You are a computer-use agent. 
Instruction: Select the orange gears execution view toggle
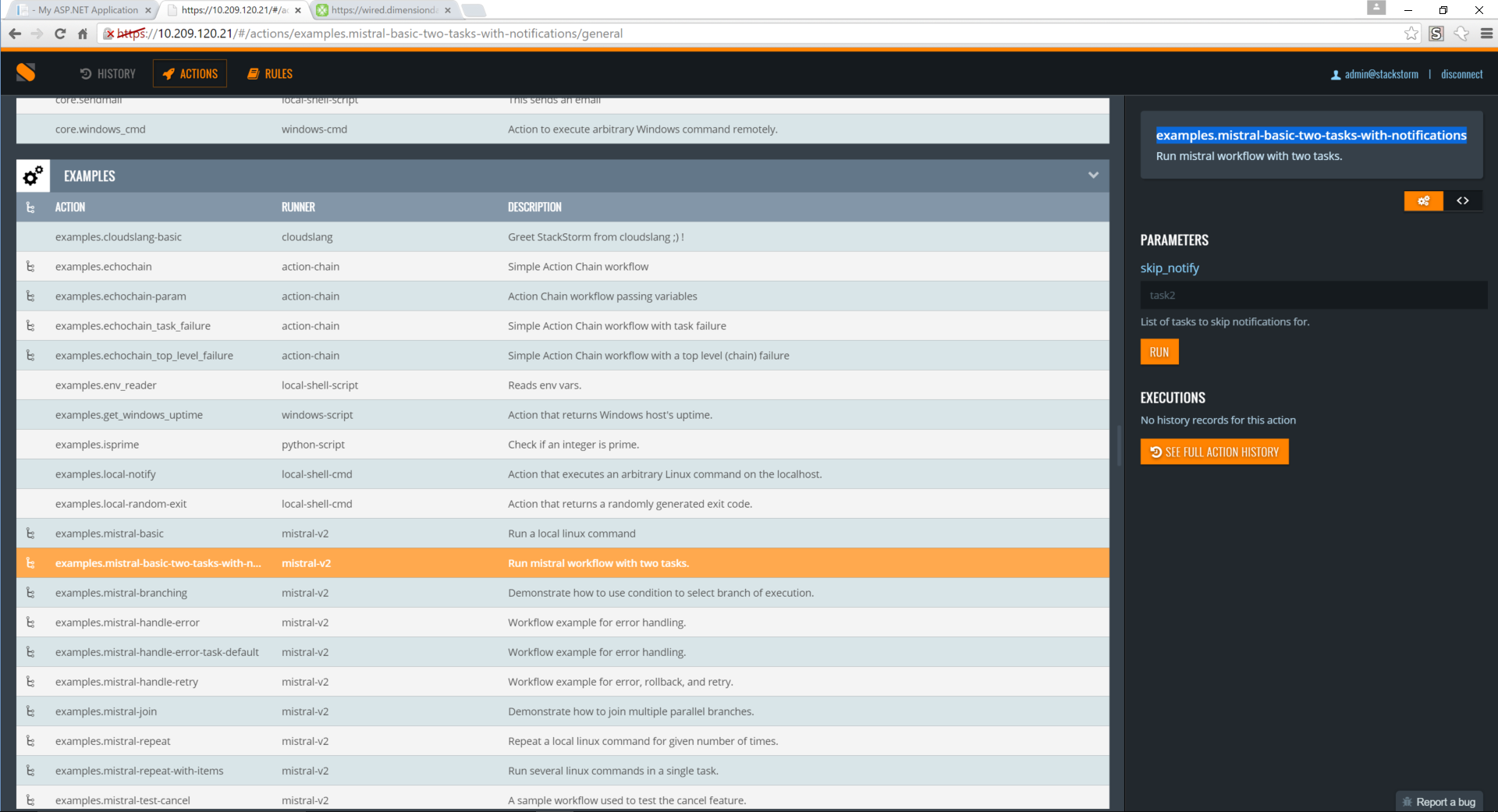(x=1423, y=200)
